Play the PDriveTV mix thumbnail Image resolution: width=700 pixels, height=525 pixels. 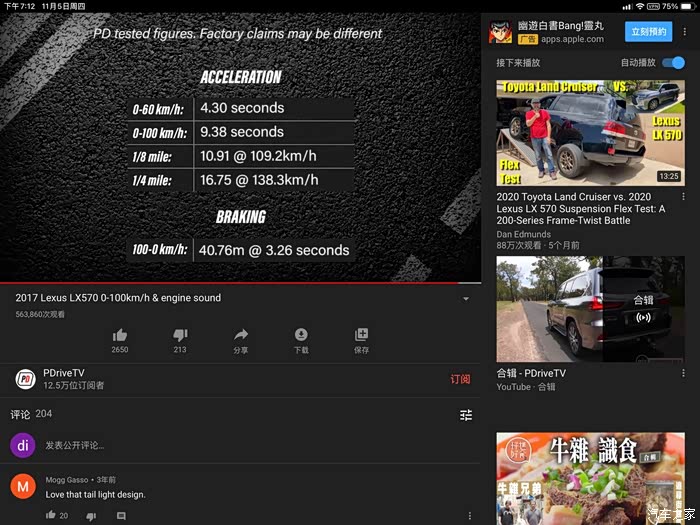[x=590, y=308]
